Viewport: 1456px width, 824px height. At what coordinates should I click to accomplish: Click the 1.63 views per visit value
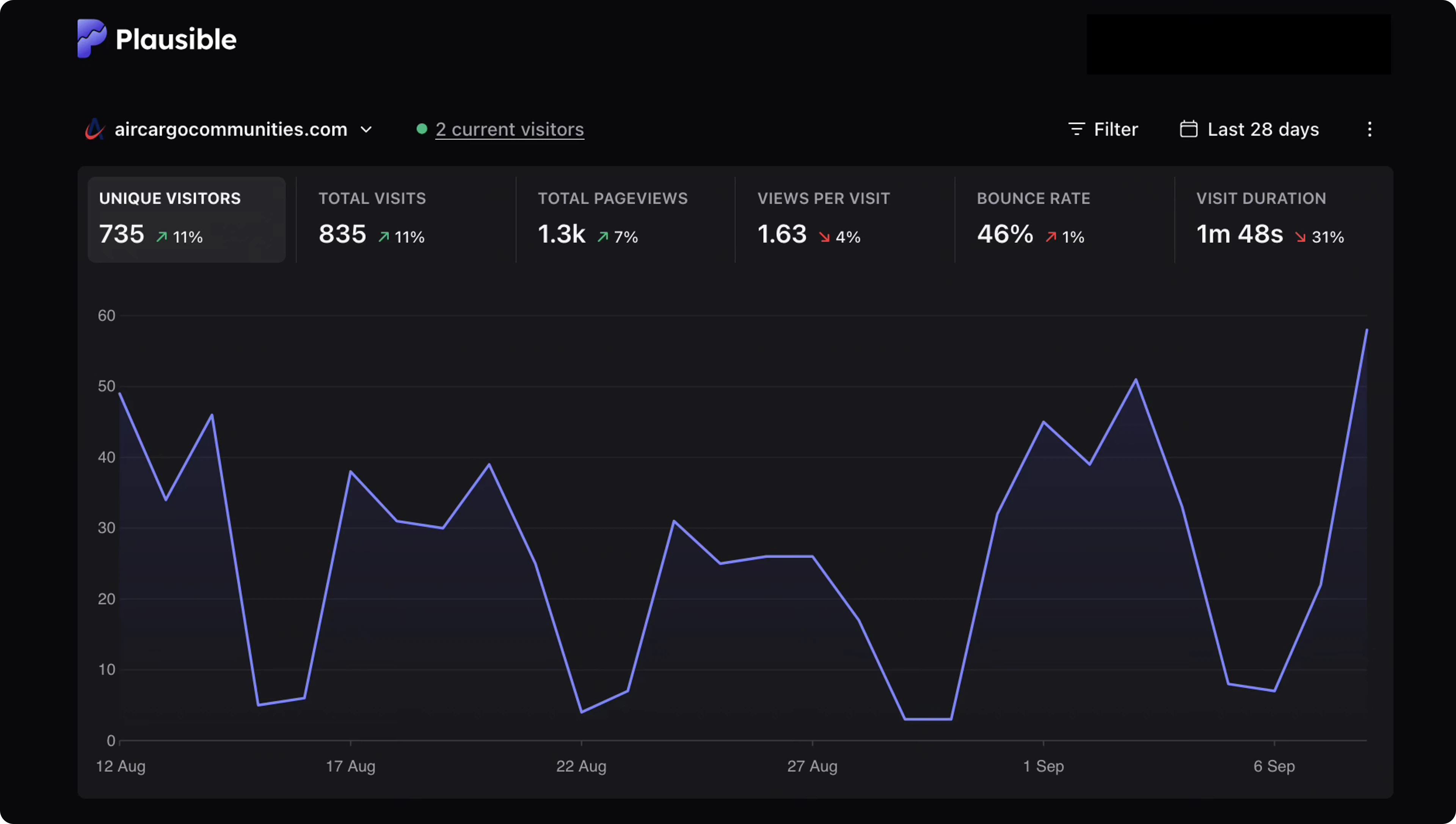click(x=782, y=234)
